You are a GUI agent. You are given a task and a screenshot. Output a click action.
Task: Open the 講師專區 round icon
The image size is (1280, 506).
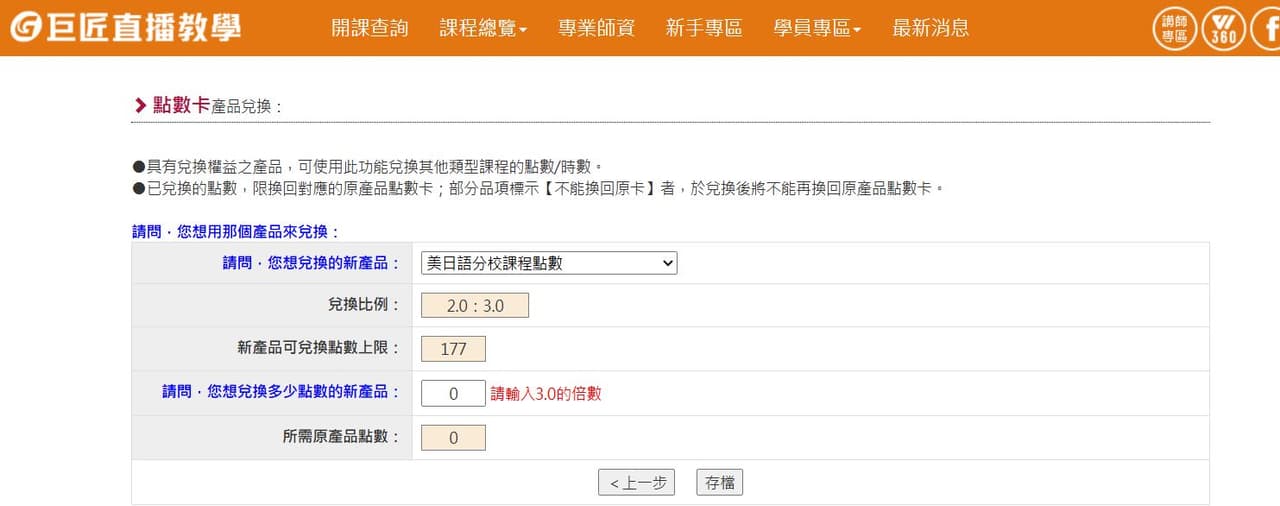[x=1174, y=28]
